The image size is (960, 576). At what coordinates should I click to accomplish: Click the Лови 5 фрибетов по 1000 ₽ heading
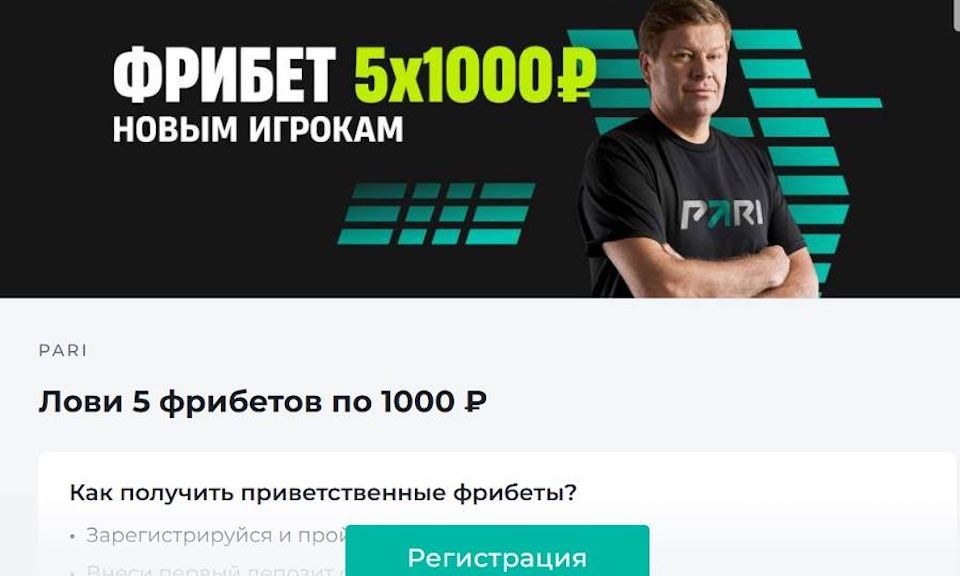click(263, 402)
